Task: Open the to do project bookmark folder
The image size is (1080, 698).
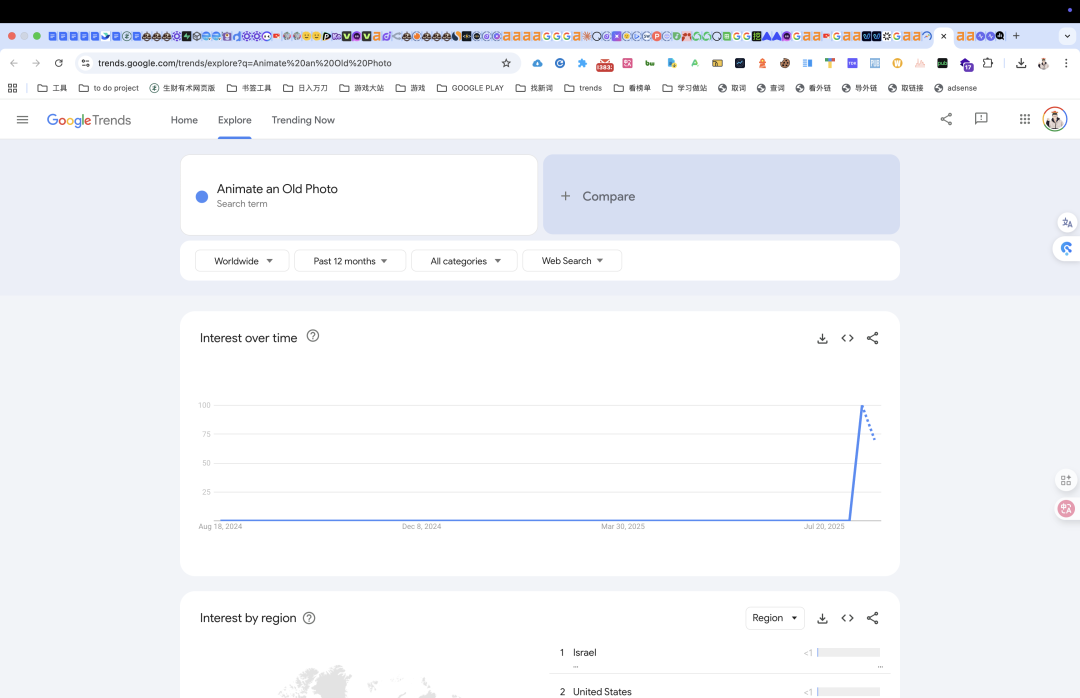Action: (109, 88)
